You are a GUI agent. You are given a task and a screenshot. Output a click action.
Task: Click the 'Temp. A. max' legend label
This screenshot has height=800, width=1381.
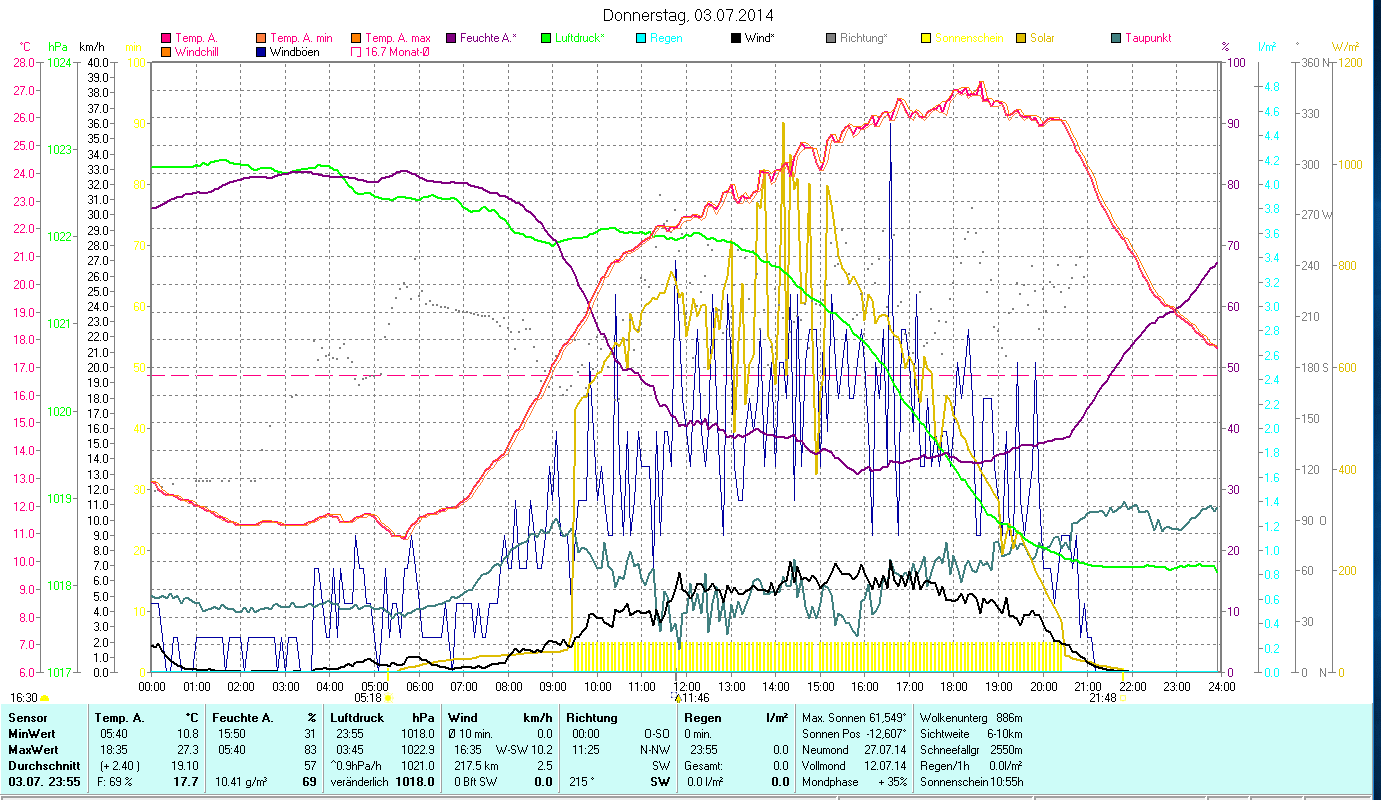pos(397,38)
